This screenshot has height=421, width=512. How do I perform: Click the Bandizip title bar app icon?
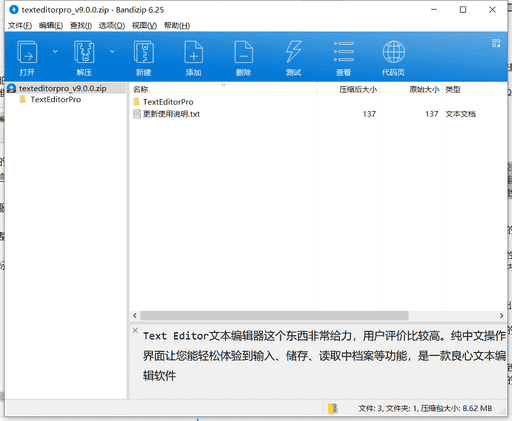14,10
